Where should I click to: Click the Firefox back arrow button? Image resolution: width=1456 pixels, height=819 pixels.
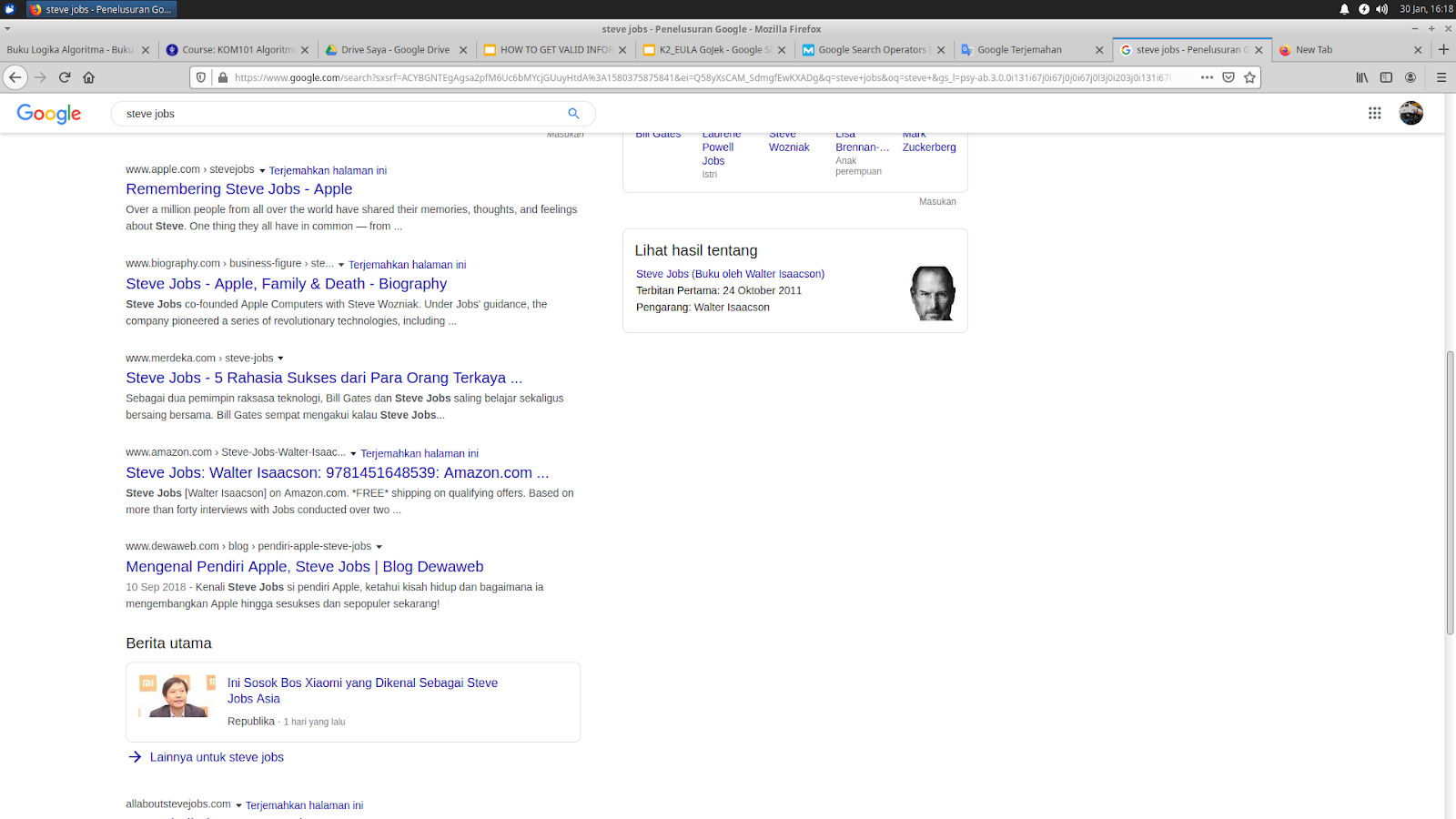[x=15, y=77]
